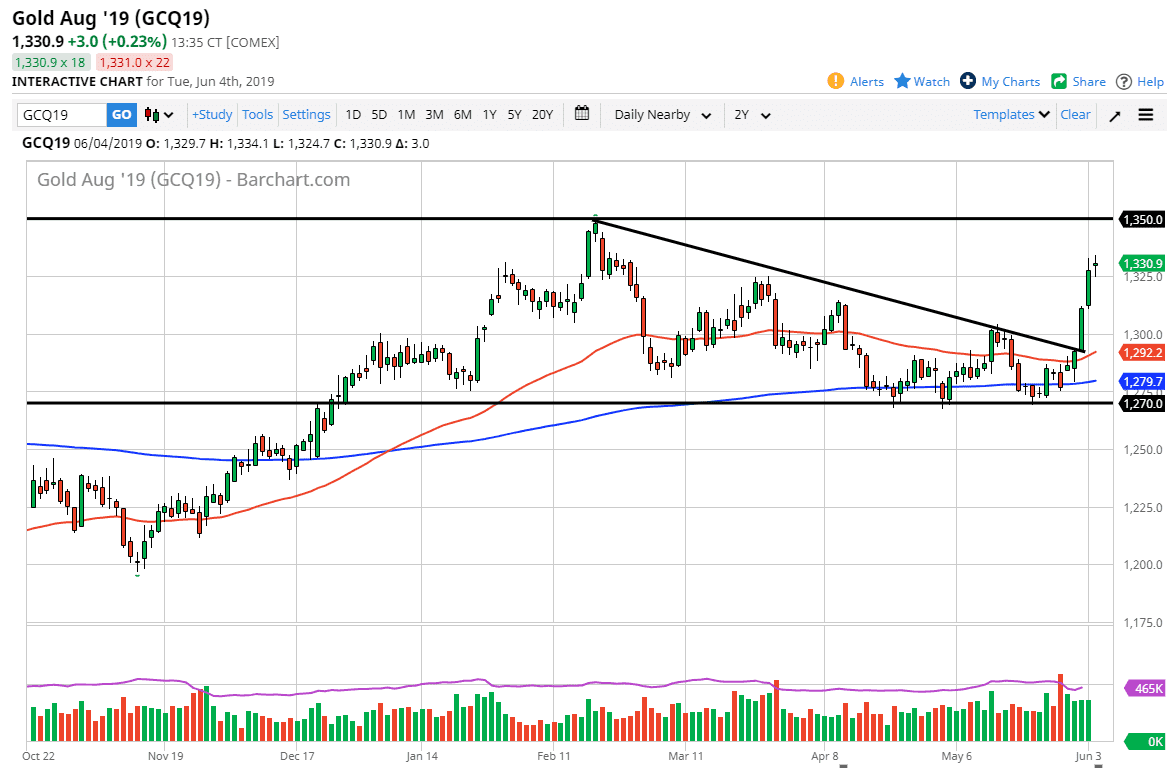
Task: Open the Tools menu
Action: (257, 115)
